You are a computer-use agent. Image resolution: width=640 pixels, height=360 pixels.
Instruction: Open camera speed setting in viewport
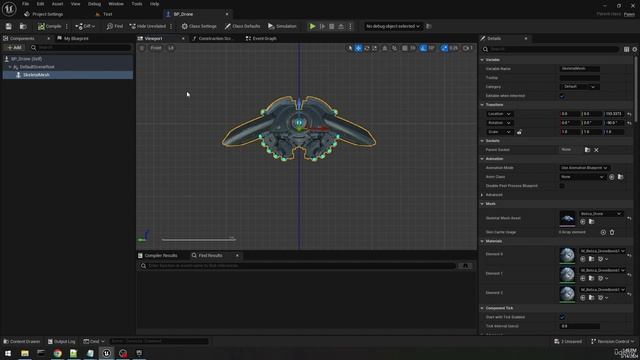468,48
